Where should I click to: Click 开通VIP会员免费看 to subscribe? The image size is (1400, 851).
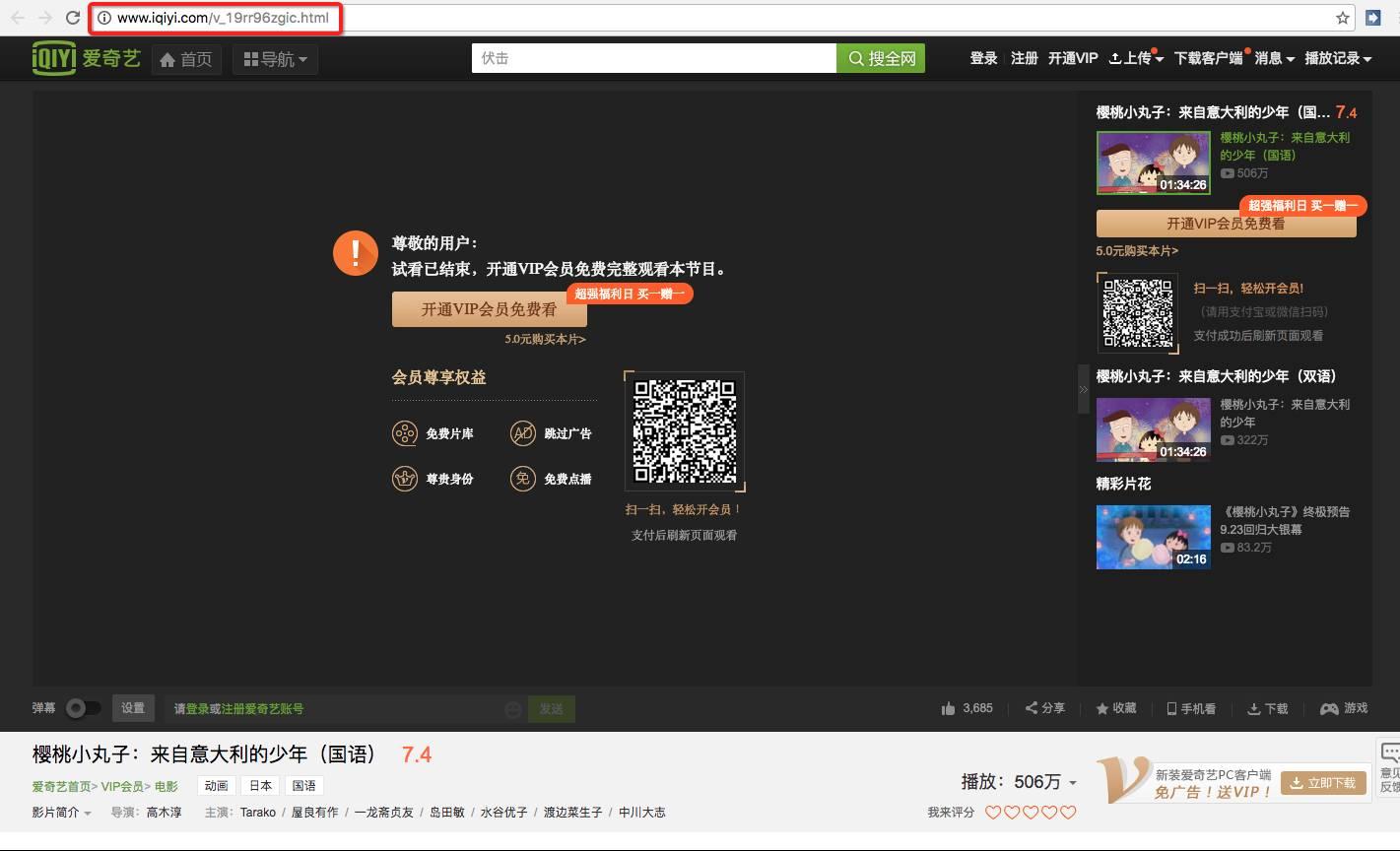[489, 308]
